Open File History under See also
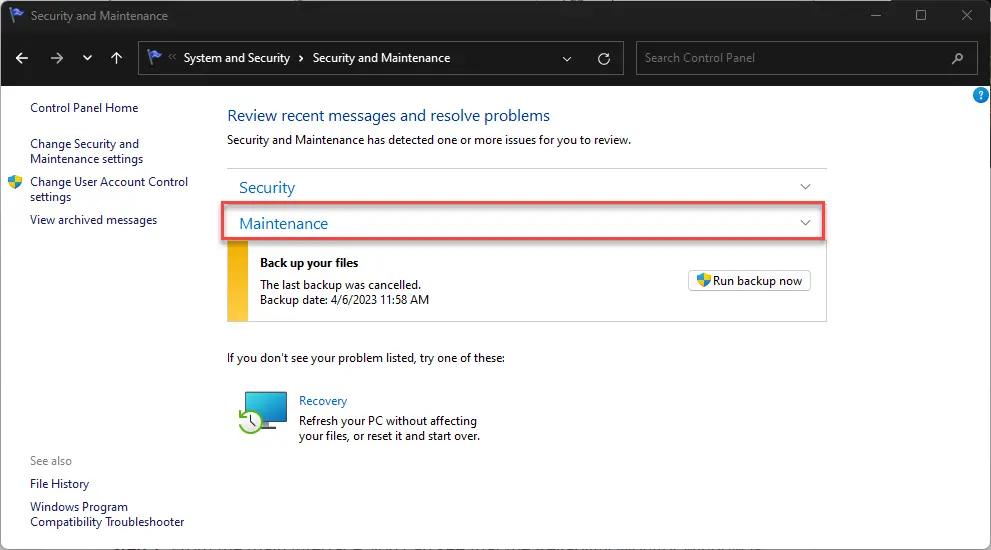The height and width of the screenshot is (550, 991). click(59, 484)
